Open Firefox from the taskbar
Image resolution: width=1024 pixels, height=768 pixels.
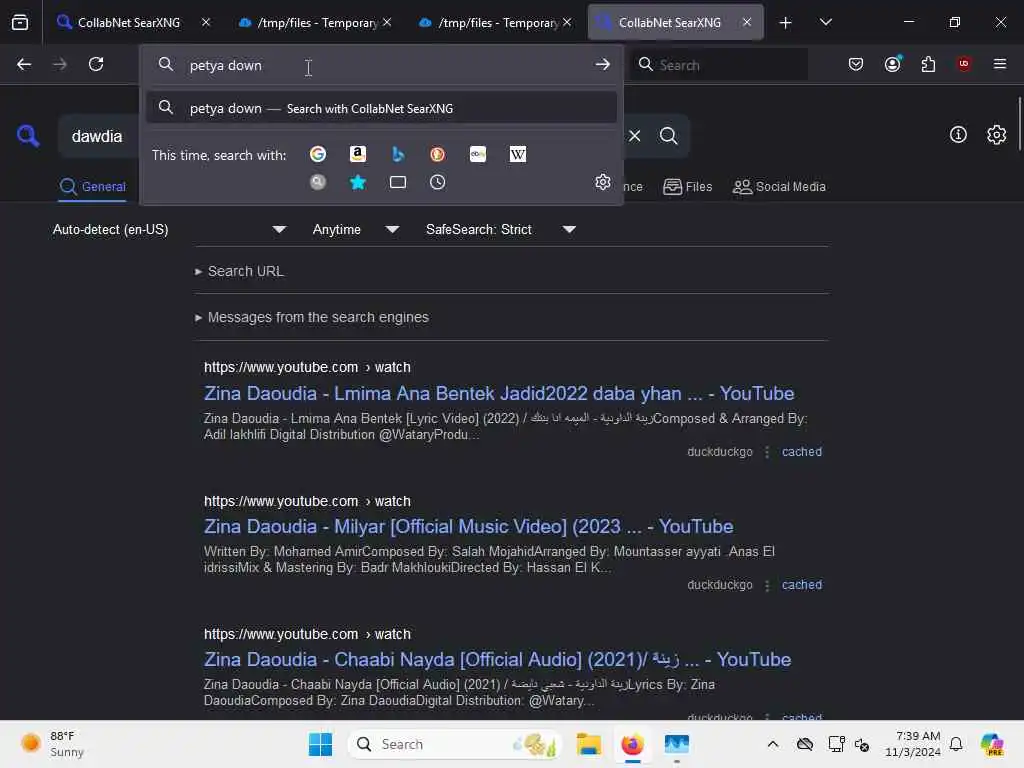click(632, 744)
